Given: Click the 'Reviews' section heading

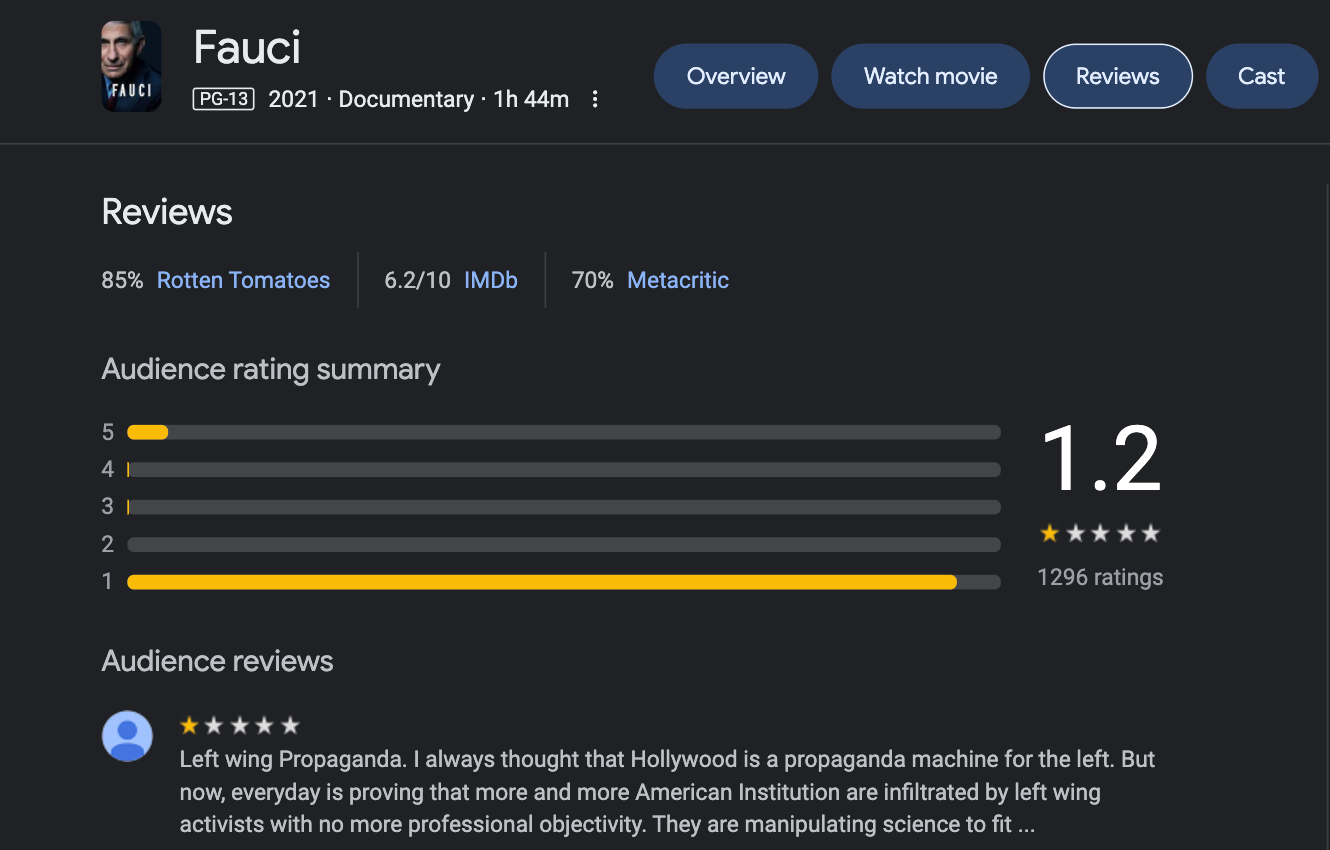Looking at the screenshot, I should (167, 212).
